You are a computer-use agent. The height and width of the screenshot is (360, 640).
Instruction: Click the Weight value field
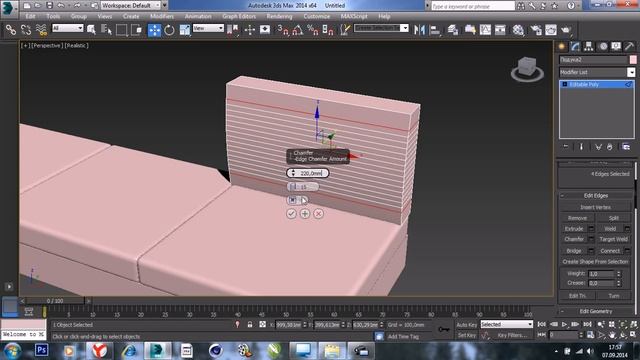[x=601, y=273]
